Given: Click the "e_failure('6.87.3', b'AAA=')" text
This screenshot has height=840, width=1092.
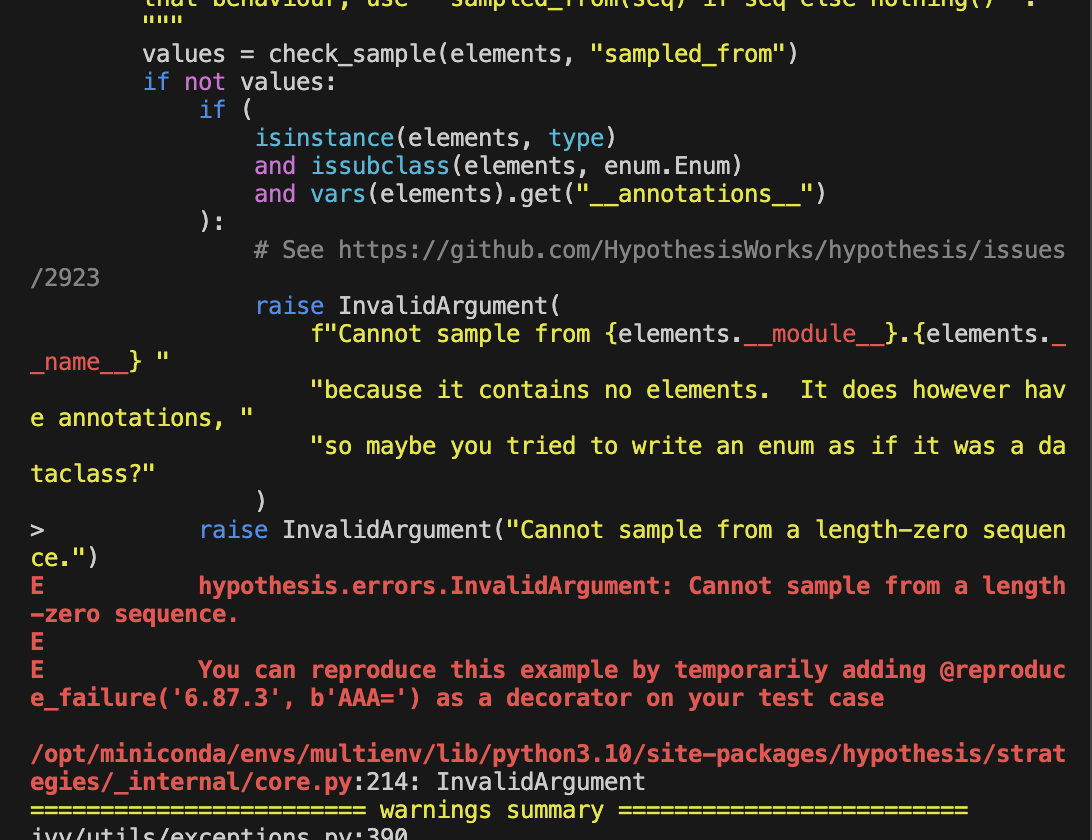Looking at the screenshot, I should pos(226,698).
